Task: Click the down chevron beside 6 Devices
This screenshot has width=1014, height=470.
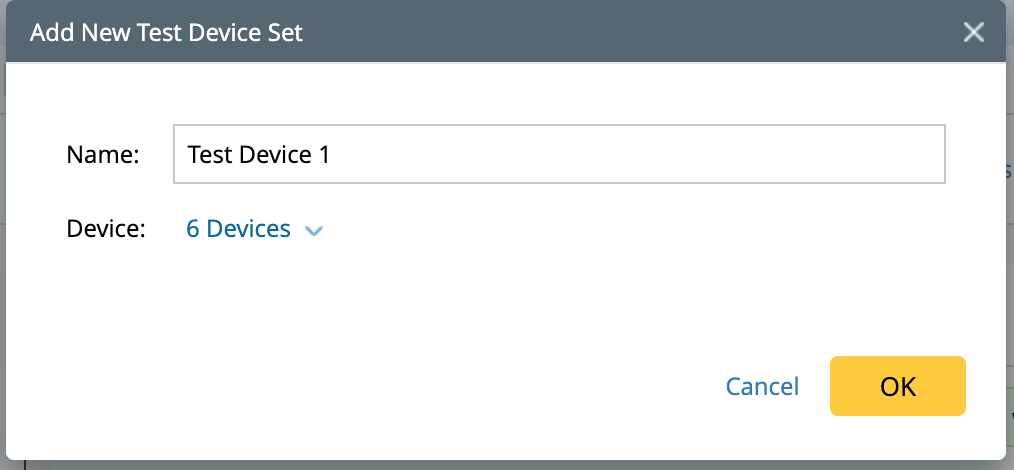Action: tap(314, 231)
